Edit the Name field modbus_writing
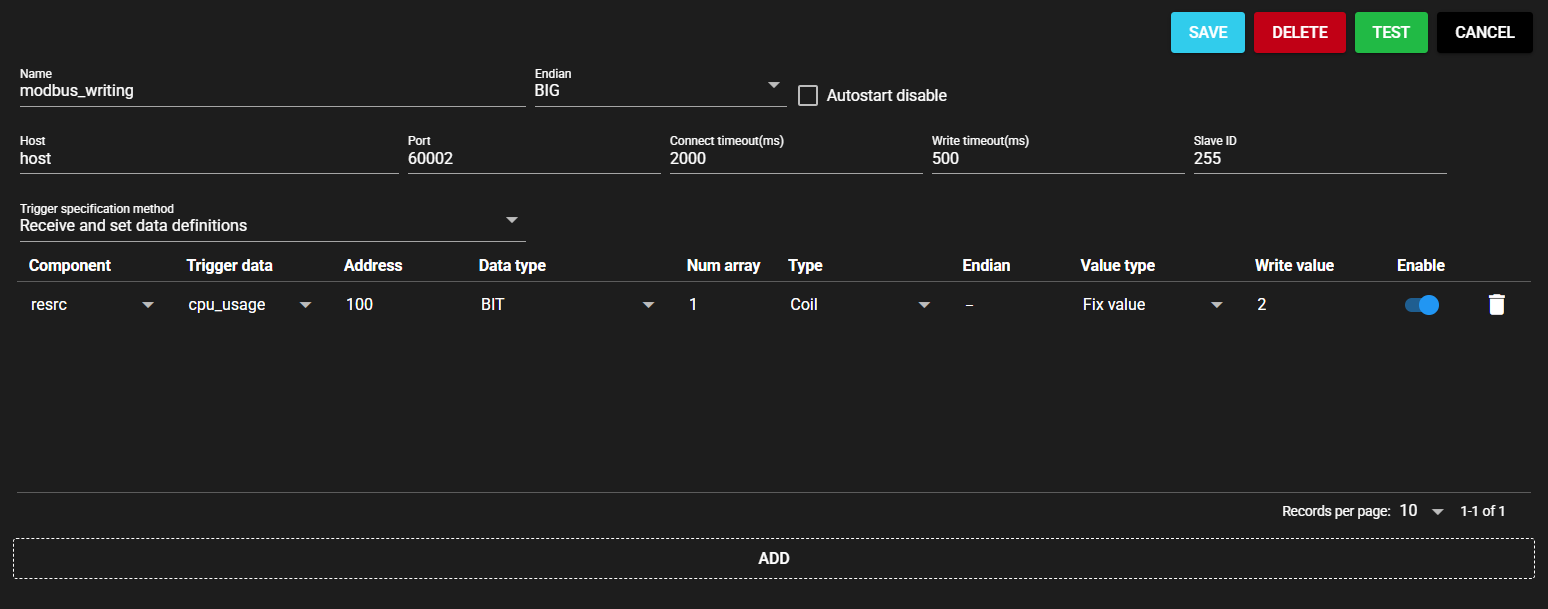 (271, 91)
